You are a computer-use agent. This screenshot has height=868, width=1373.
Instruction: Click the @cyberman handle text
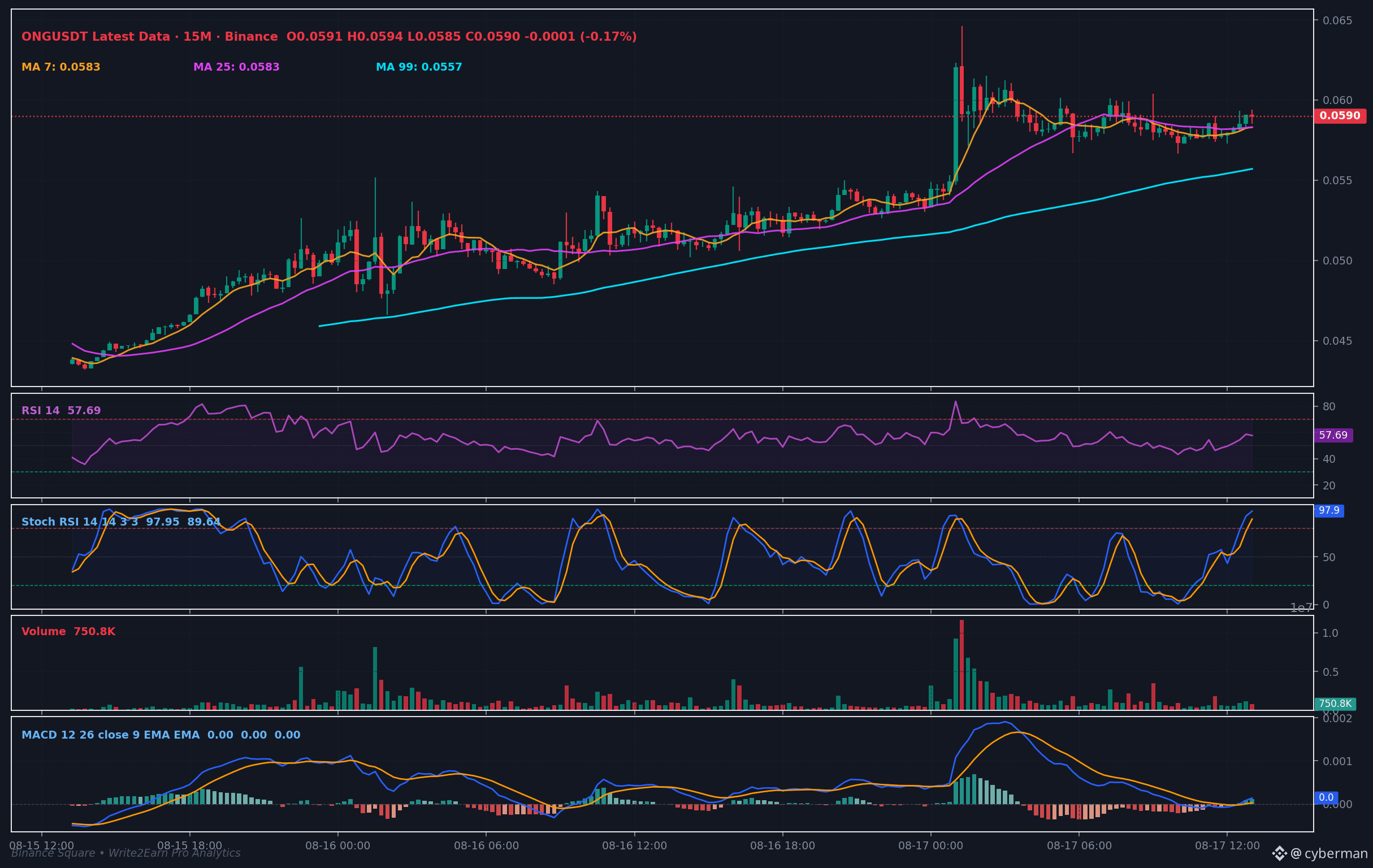[x=1328, y=853]
